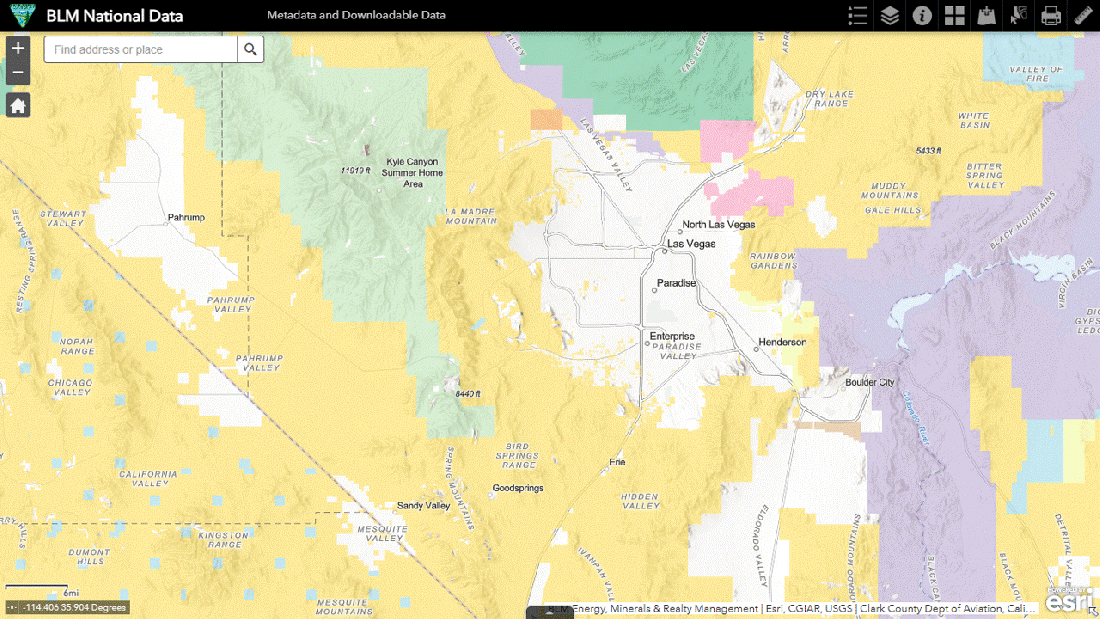Click the search magnifier button
Viewport: 1100px width, 619px height.
pos(250,49)
